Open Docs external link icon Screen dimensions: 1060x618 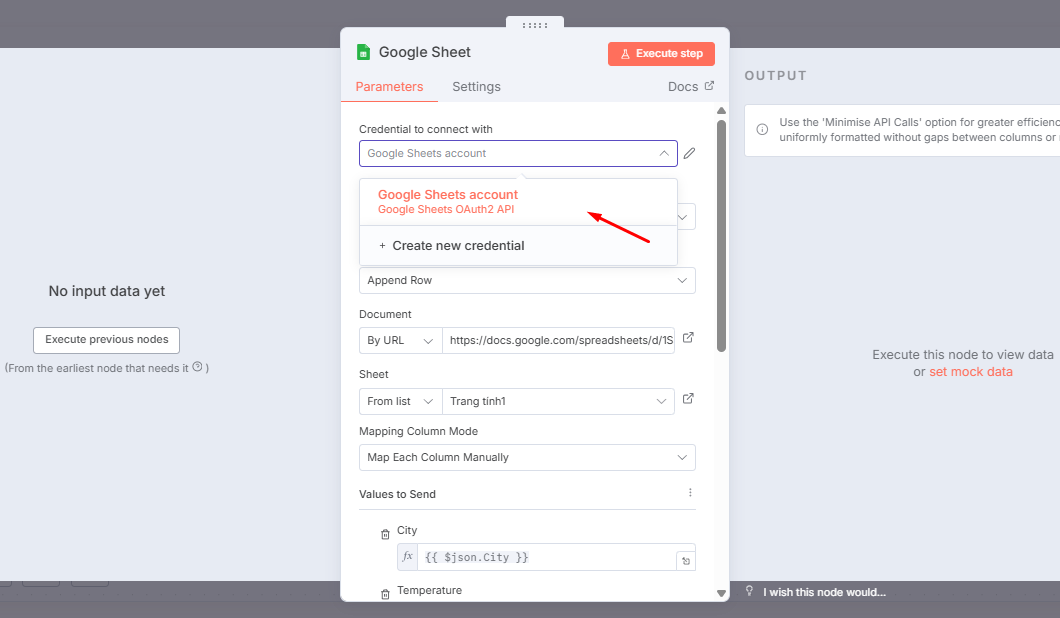click(x=709, y=86)
